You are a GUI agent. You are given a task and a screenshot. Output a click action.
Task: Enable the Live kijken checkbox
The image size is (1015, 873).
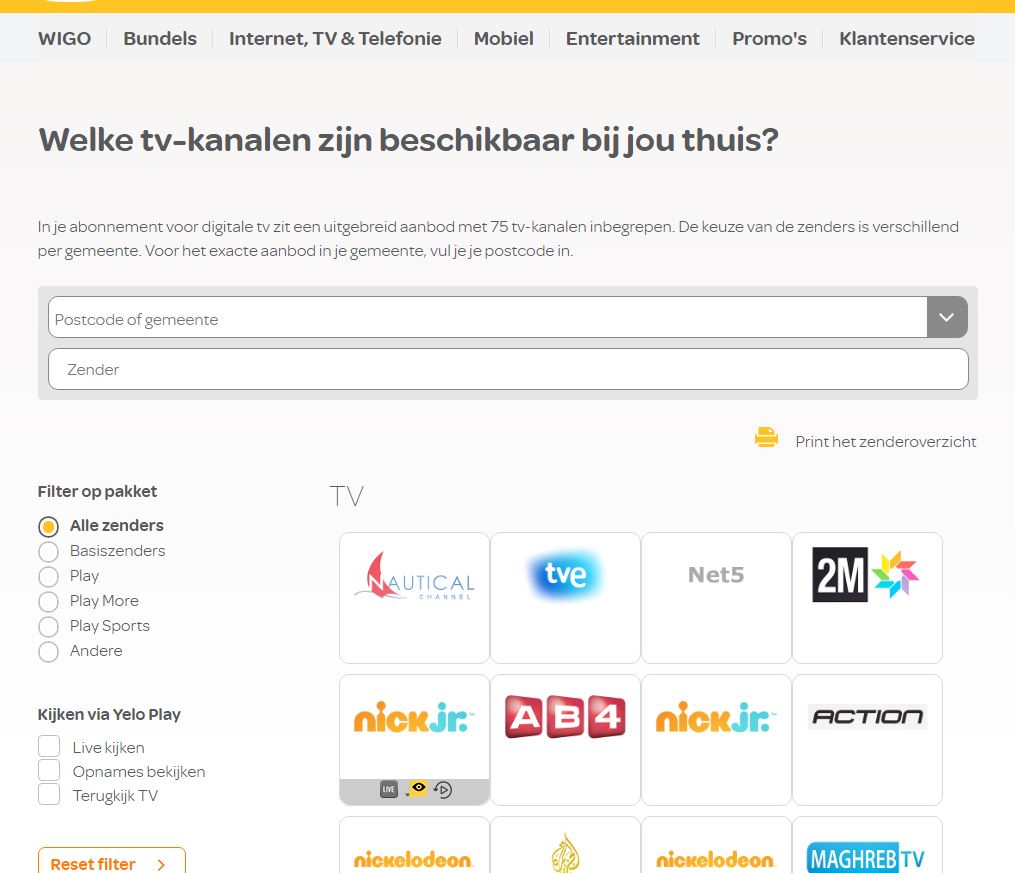coord(49,746)
